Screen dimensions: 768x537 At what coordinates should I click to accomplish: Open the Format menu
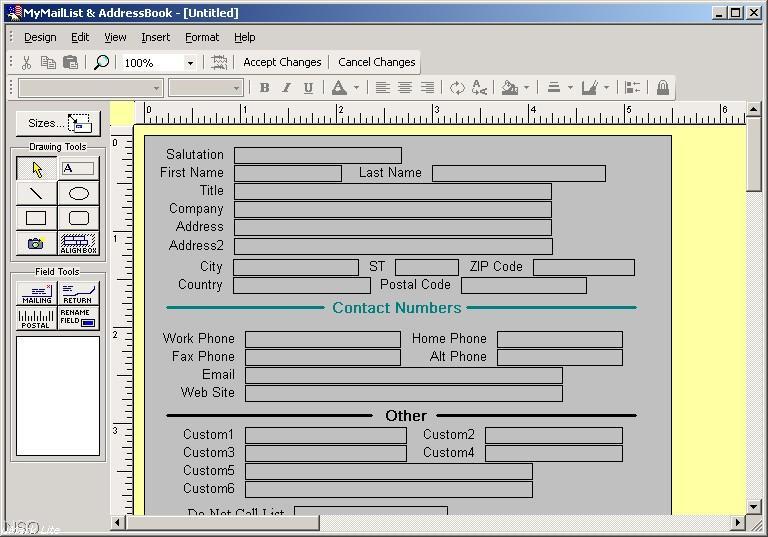click(x=202, y=37)
